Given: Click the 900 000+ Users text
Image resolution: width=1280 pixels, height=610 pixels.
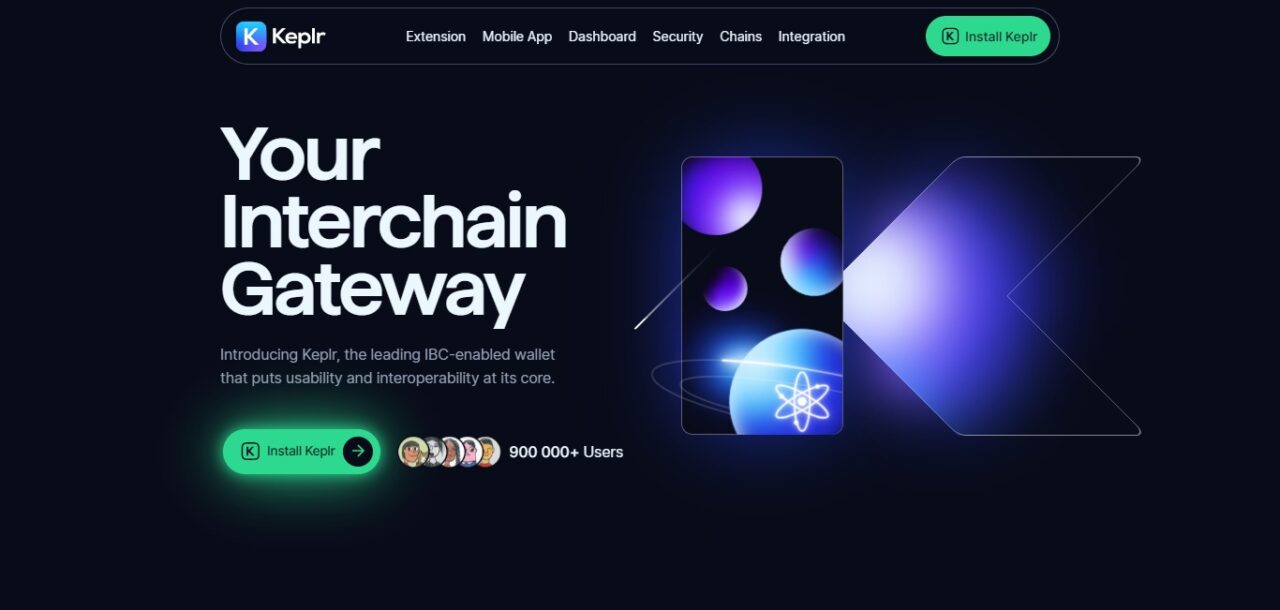Looking at the screenshot, I should click(566, 452).
